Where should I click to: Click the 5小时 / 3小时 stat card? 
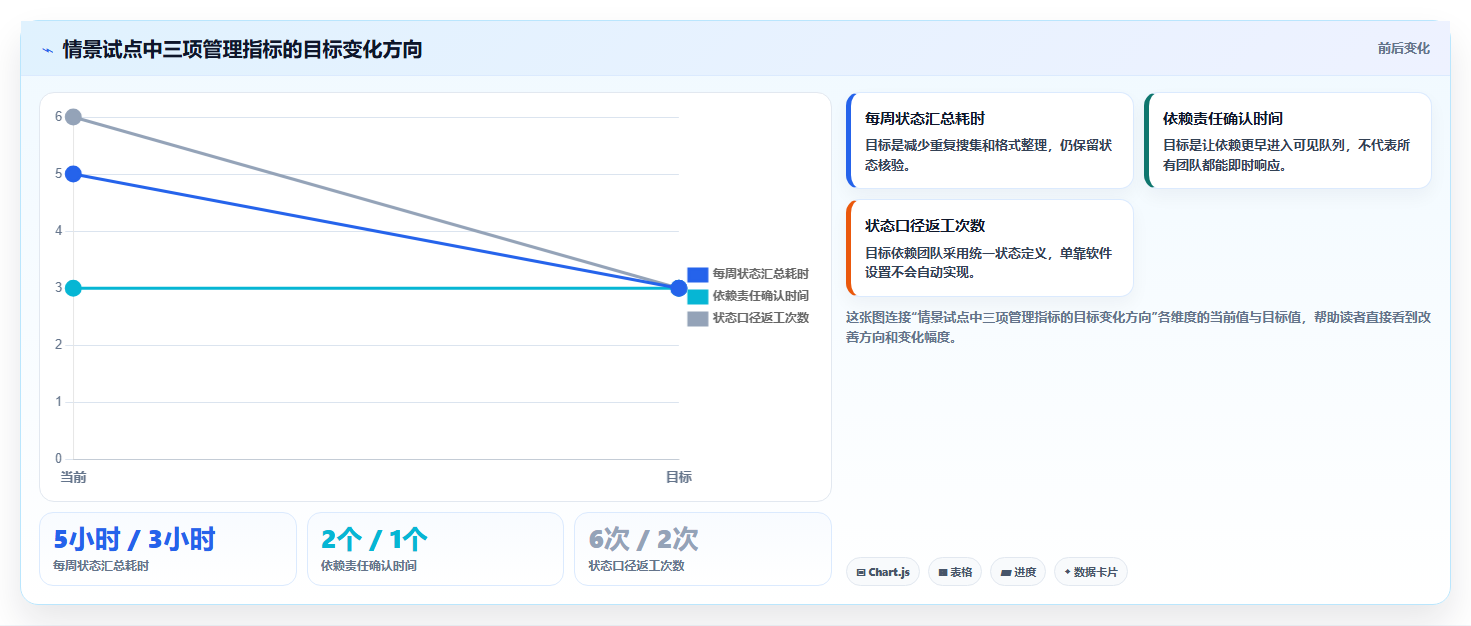coord(168,549)
